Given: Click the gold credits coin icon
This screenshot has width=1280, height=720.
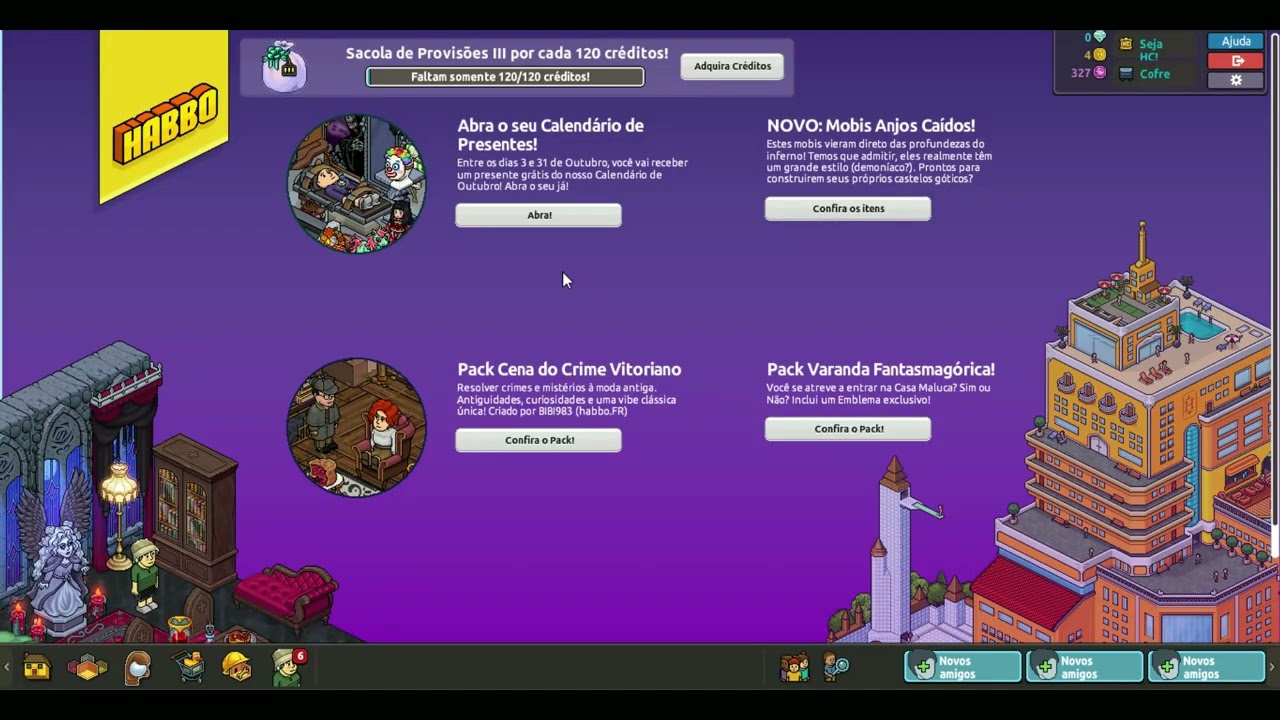Looking at the screenshot, I should click(1099, 55).
